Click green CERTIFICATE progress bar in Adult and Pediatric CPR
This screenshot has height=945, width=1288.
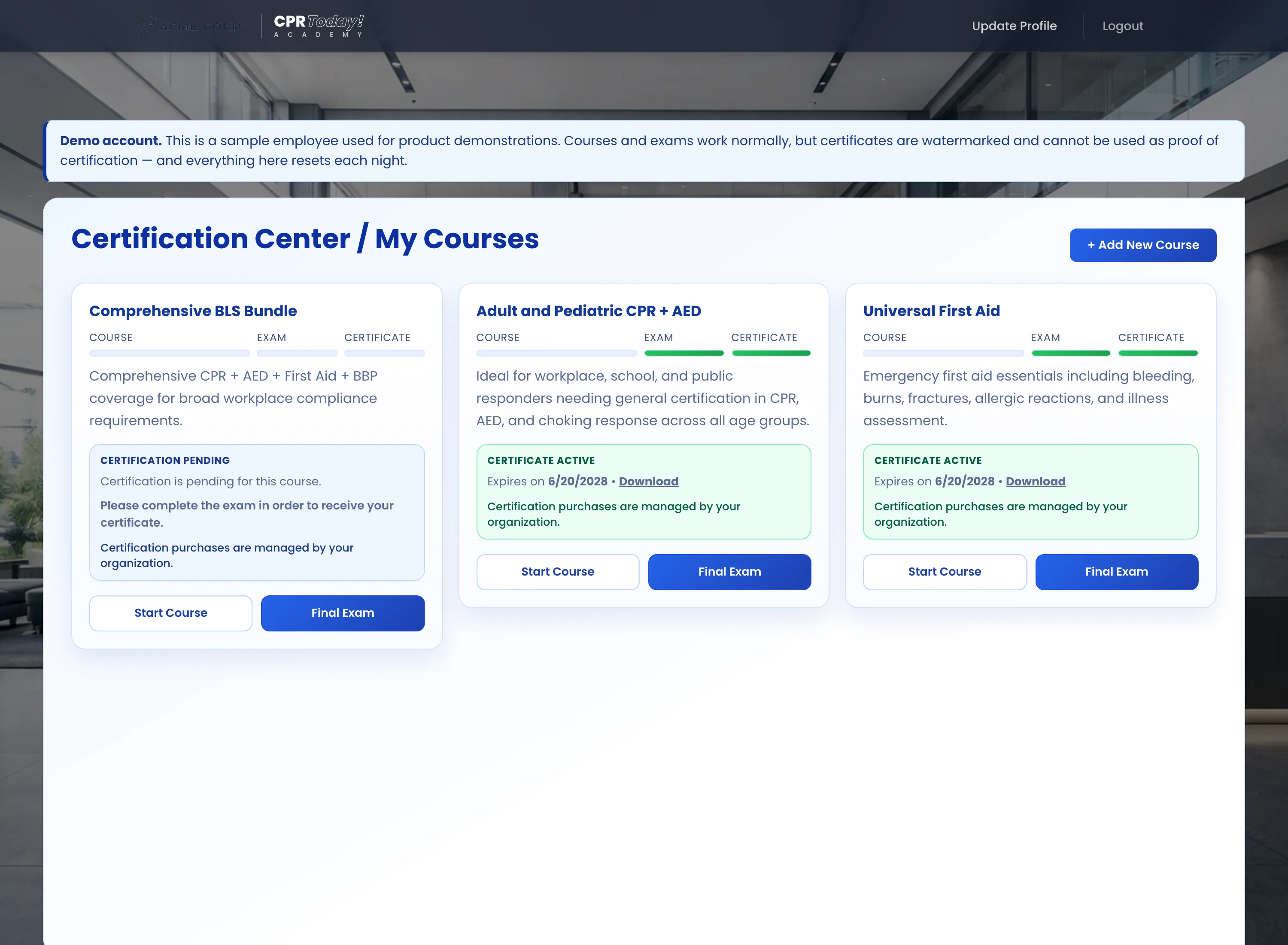click(x=771, y=353)
